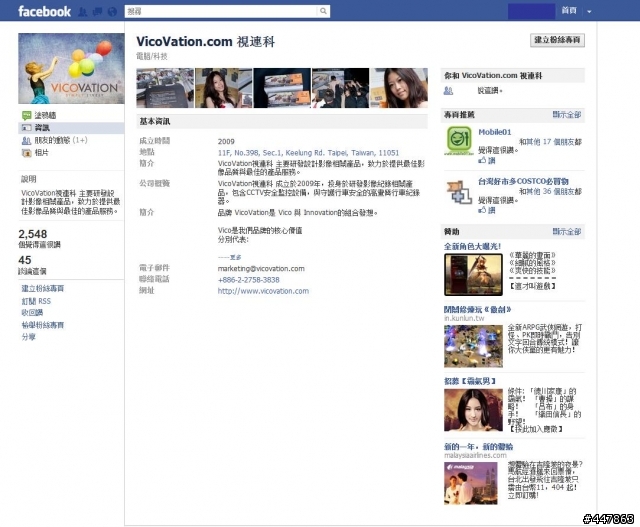Show all recommended pages link
This screenshot has height=527, width=640.
click(567, 115)
